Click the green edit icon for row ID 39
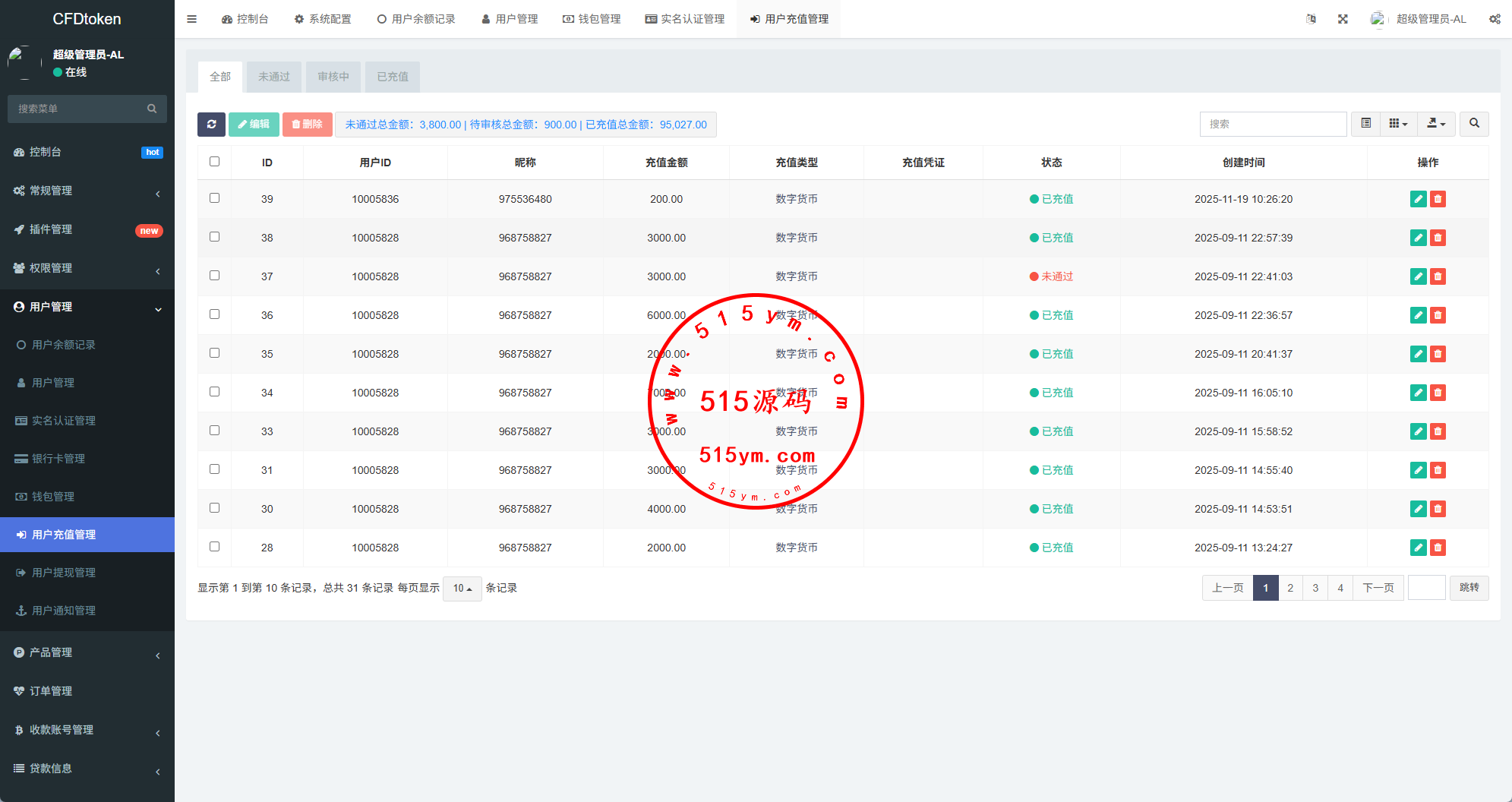The image size is (1512, 802). 1418,199
